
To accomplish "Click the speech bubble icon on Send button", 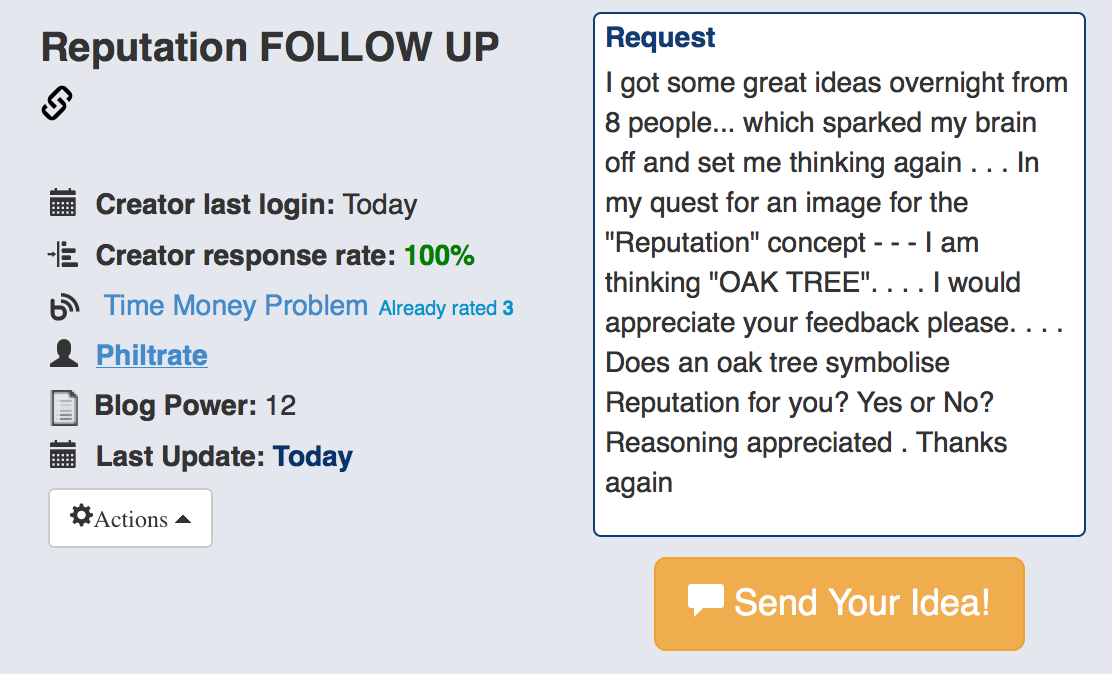I will (706, 600).
